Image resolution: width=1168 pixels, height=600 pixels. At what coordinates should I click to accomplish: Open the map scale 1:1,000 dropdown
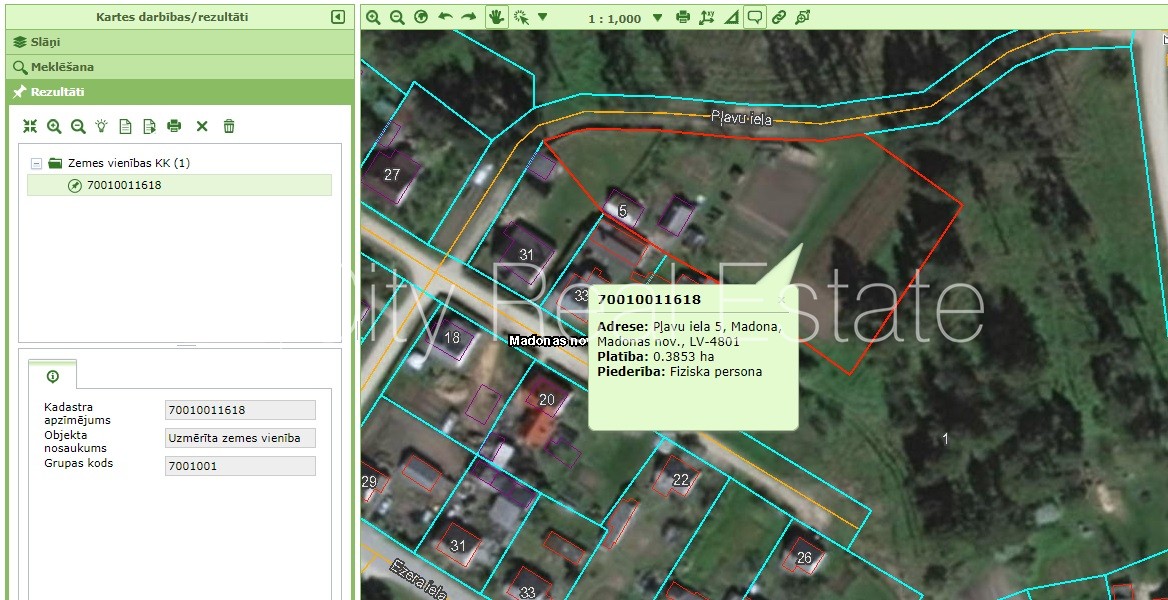[x=657, y=18]
